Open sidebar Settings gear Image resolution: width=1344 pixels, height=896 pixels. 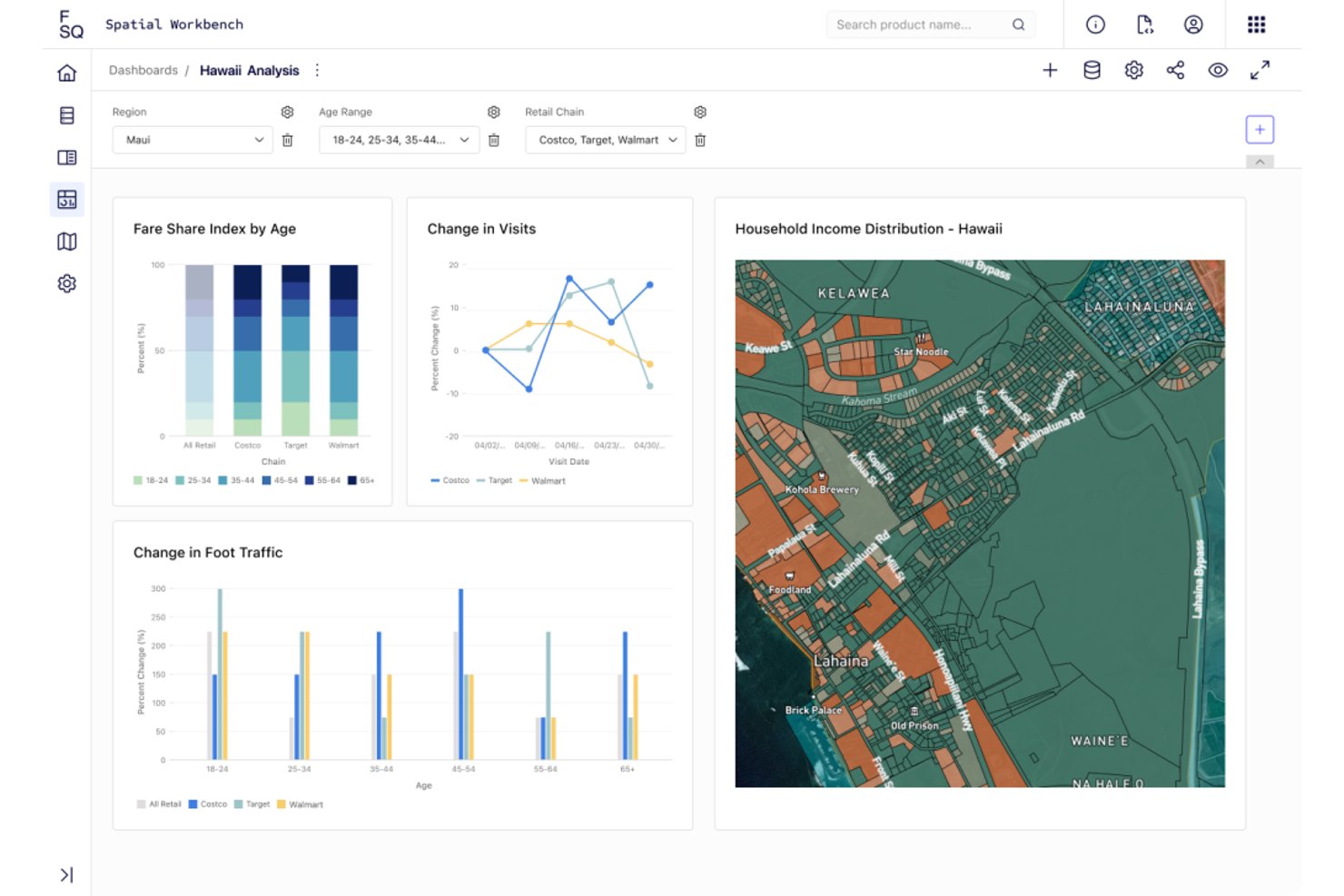point(67,283)
